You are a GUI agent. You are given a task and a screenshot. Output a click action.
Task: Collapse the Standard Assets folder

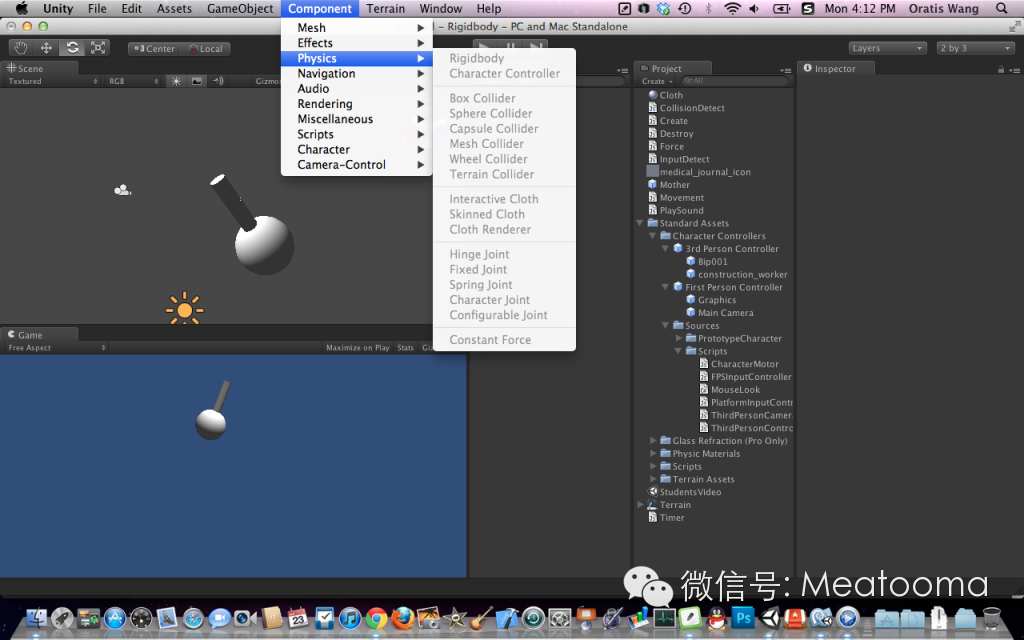[x=640, y=223]
